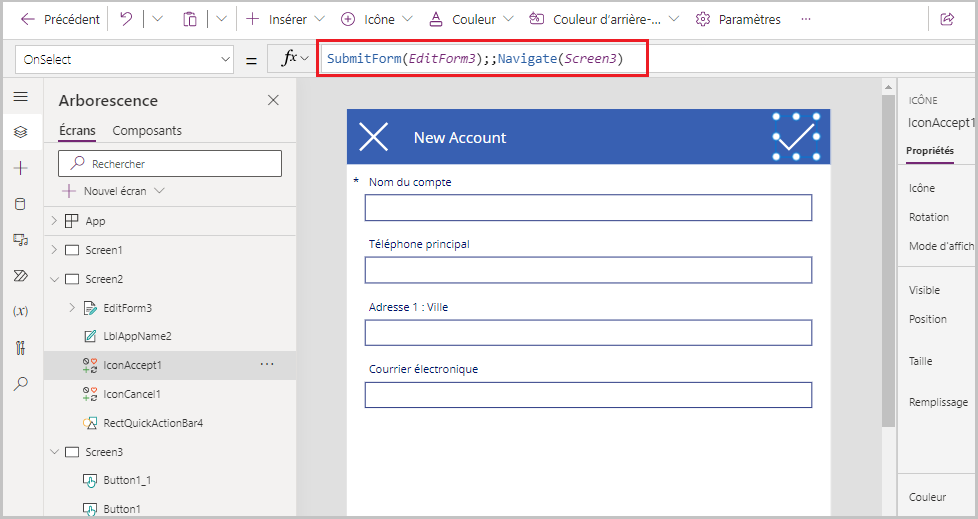This screenshot has height=519, width=978.
Task: Click the Rotation property label
Action: 929,217
